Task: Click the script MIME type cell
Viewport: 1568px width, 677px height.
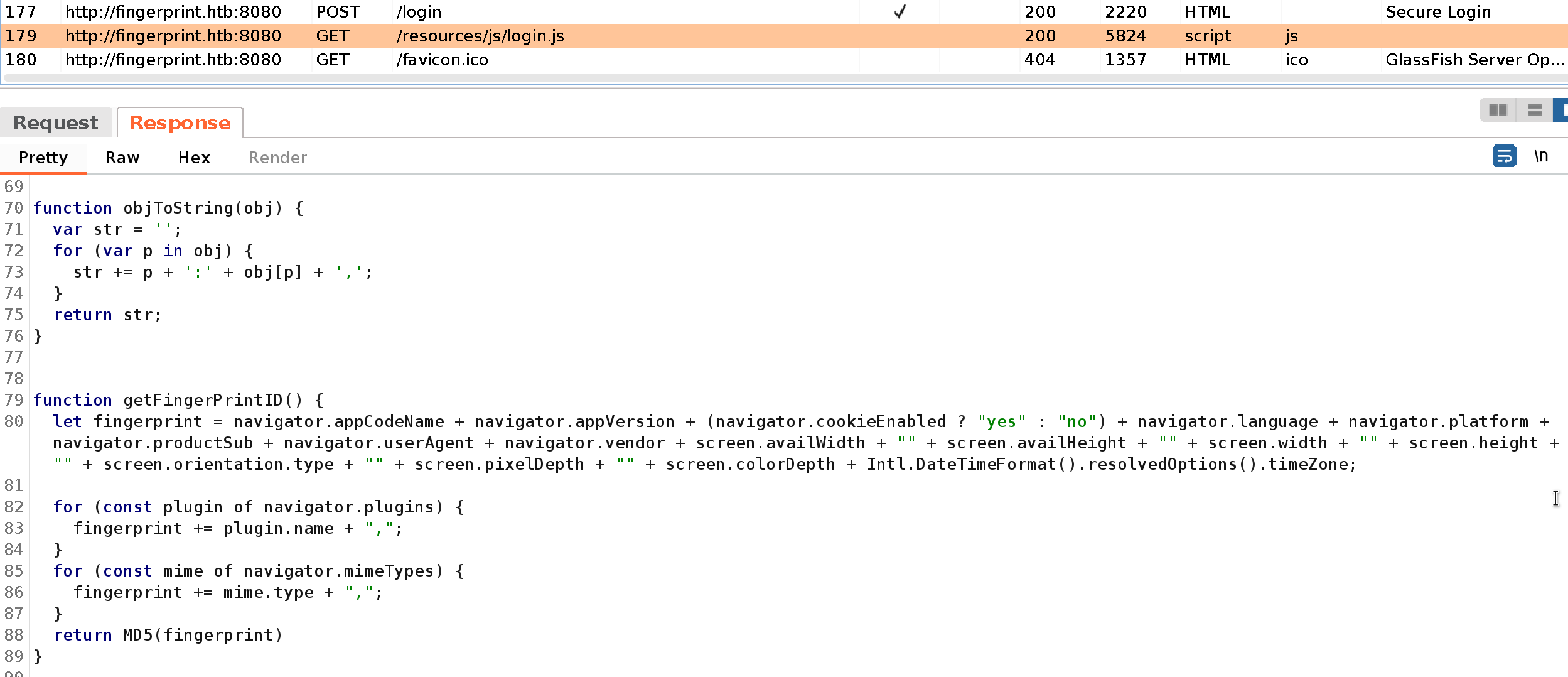Action: point(1208,36)
